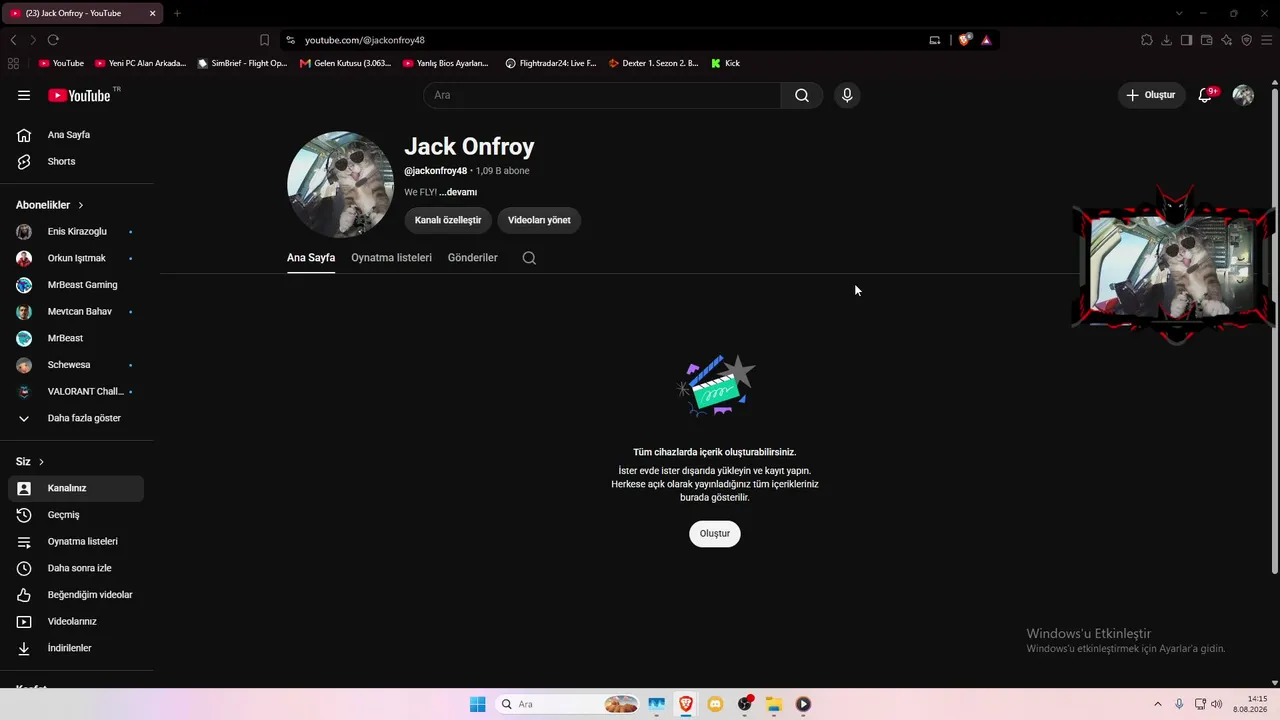Open the Windows Start menu
1280x720 pixels.
tap(478, 704)
